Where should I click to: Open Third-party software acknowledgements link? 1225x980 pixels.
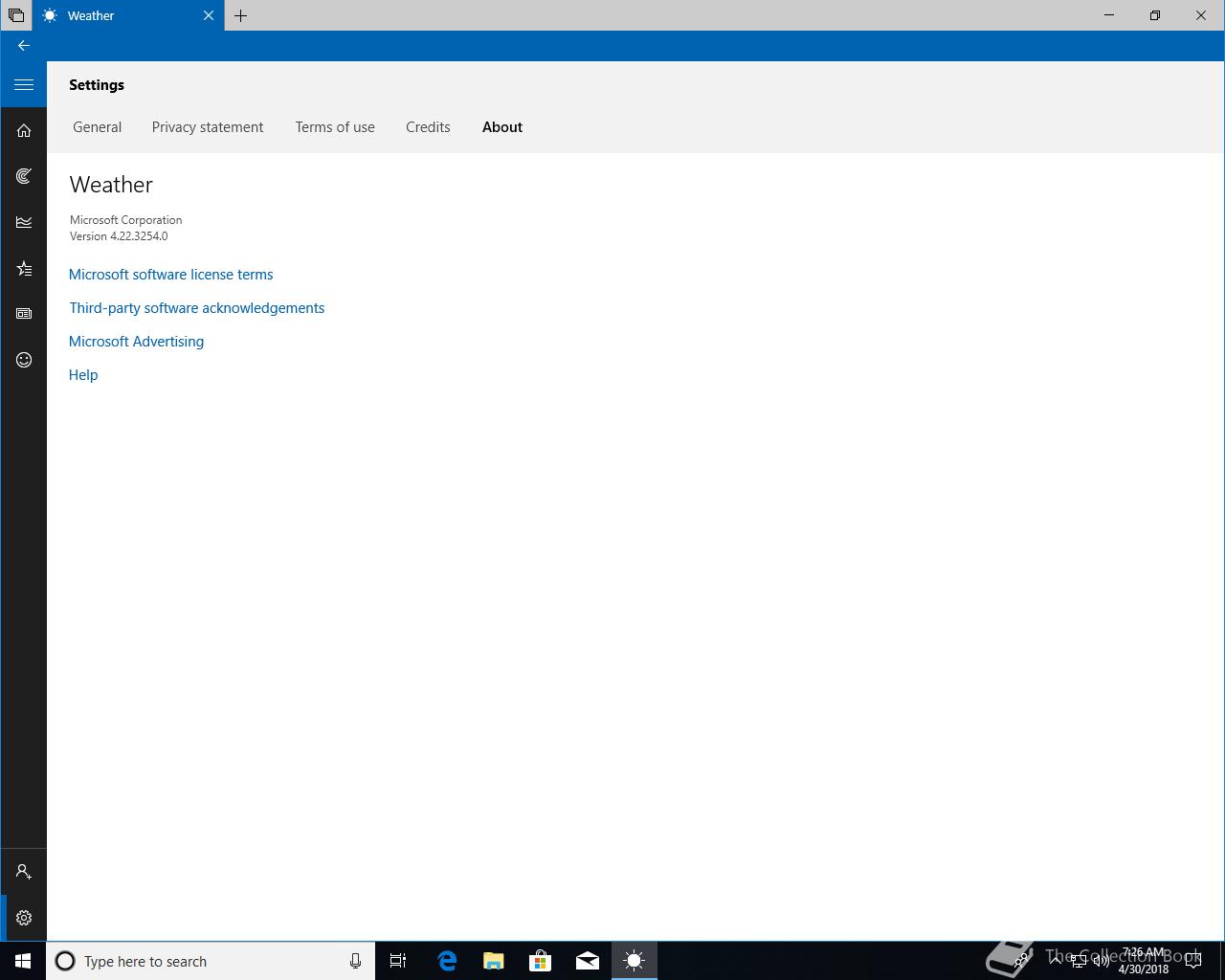pyautogui.click(x=197, y=308)
